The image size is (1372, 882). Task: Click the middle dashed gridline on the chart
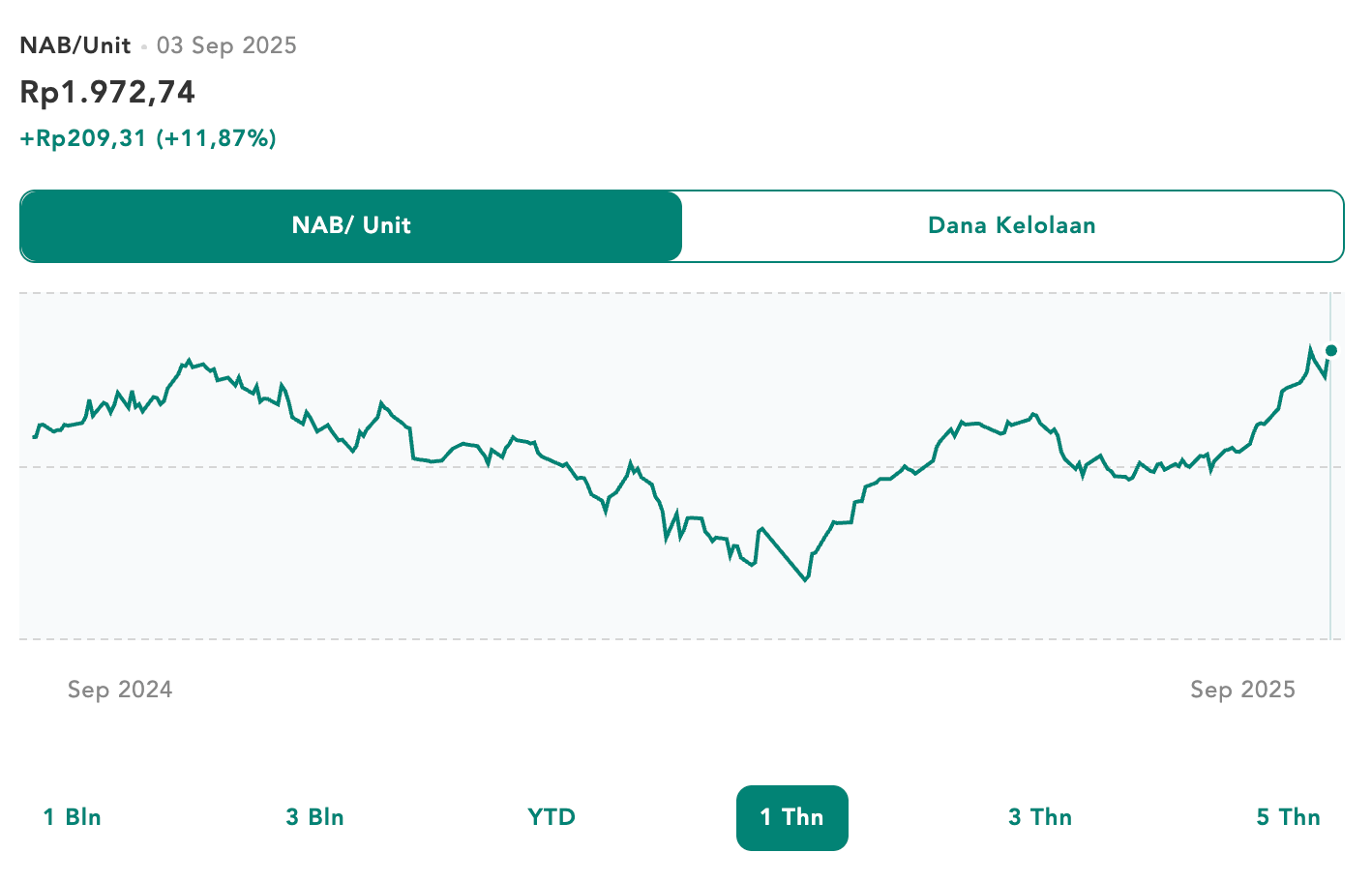[677, 465]
